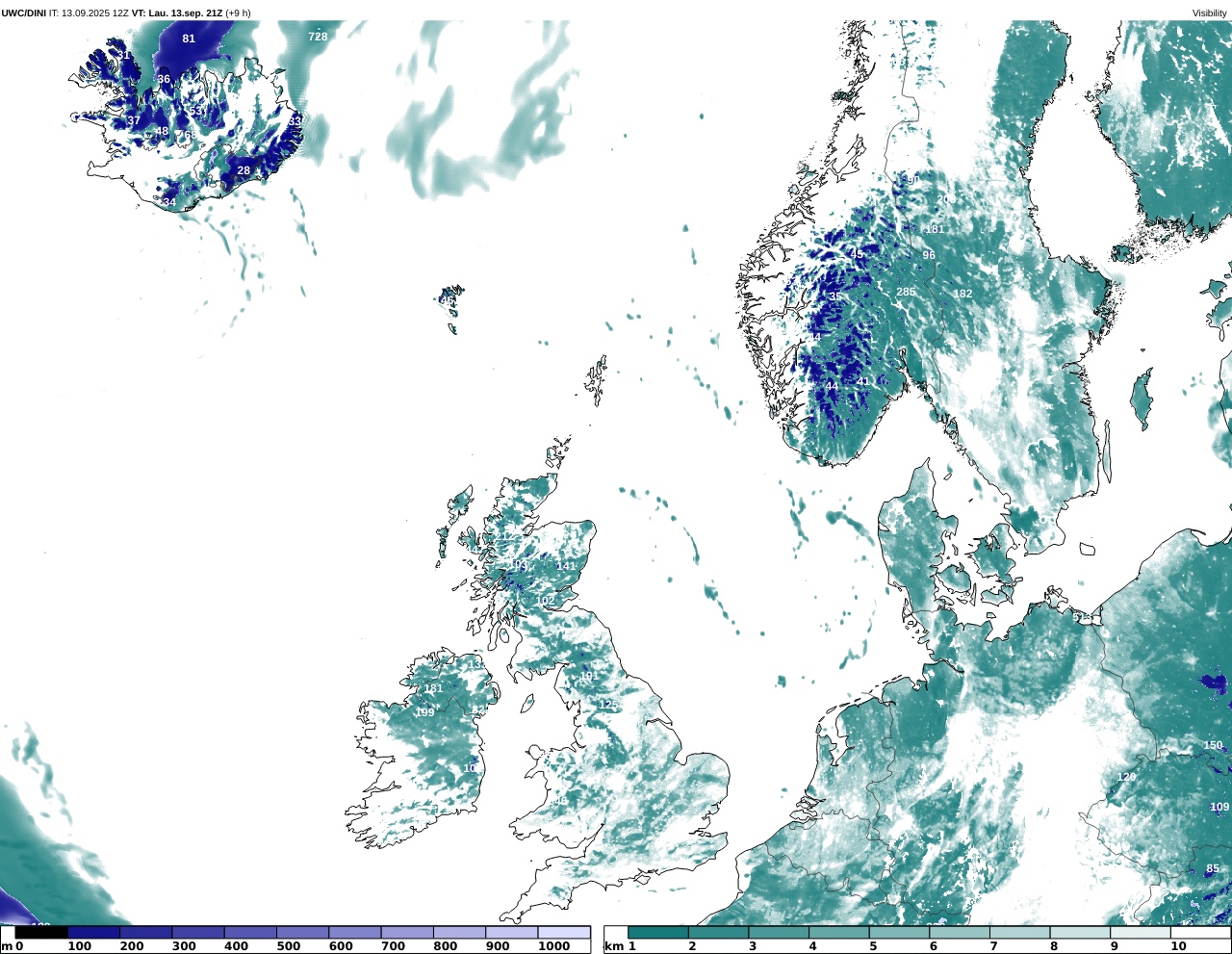Select the "96" value near Norway–Sweden border
Image resolution: width=1232 pixels, height=954 pixels.
[x=929, y=255]
